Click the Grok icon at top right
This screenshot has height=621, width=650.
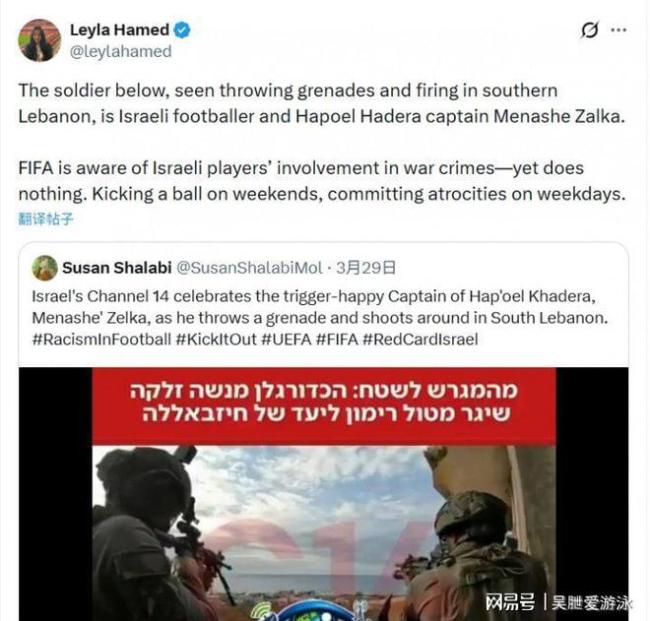coord(589,30)
